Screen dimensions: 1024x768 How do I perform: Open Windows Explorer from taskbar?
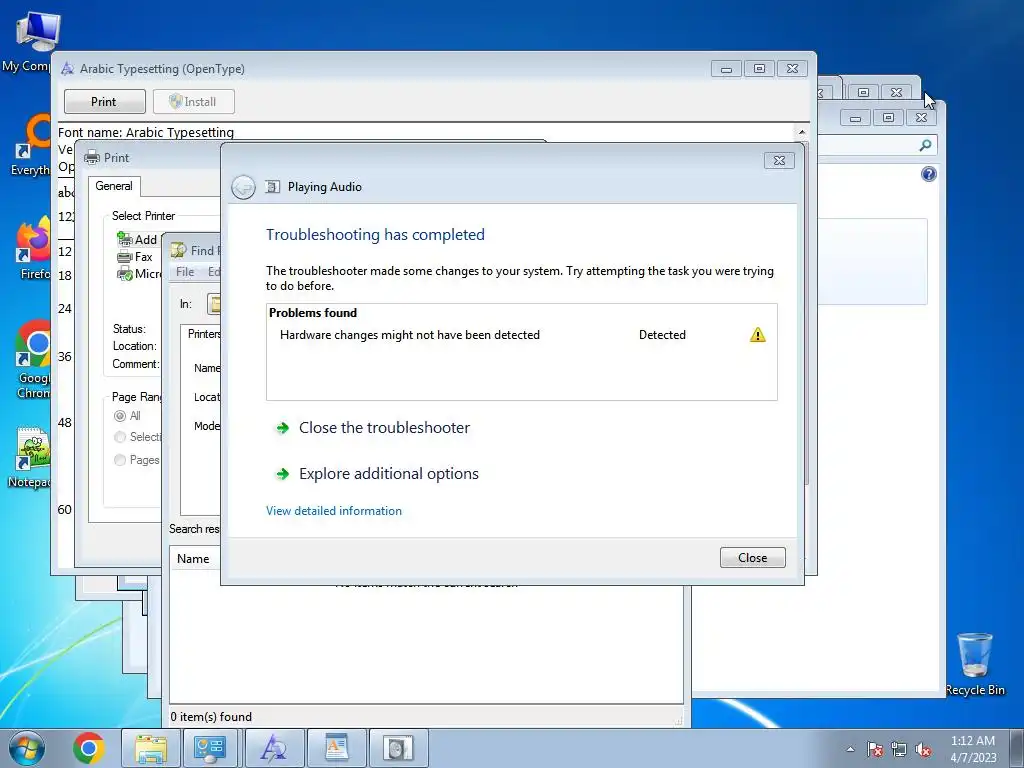pyautogui.click(x=151, y=748)
